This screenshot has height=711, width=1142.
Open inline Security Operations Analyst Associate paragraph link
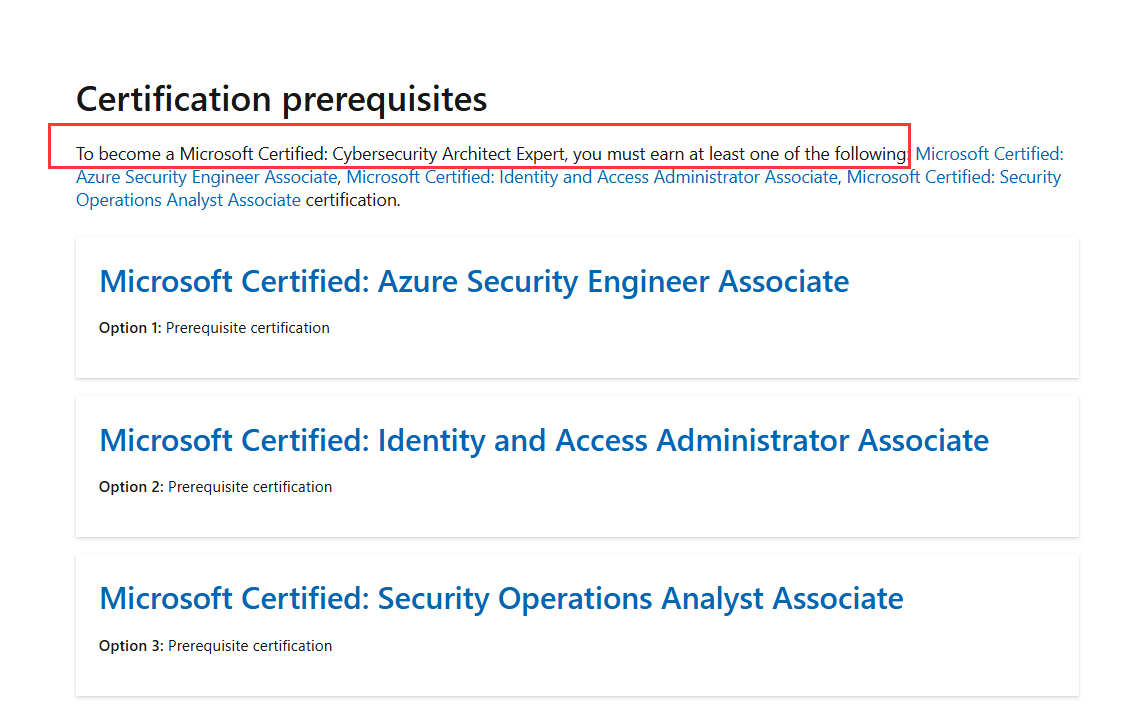[x=188, y=200]
